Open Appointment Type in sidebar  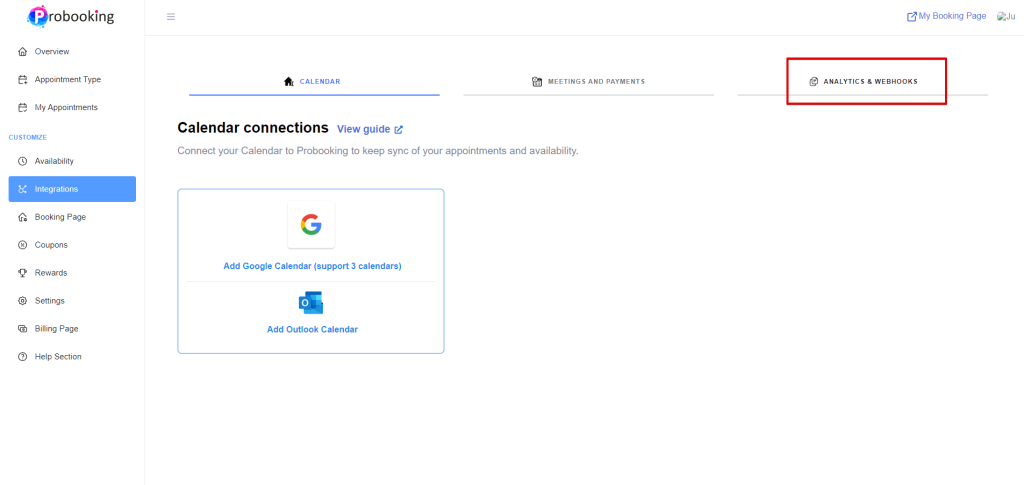click(67, 79)
